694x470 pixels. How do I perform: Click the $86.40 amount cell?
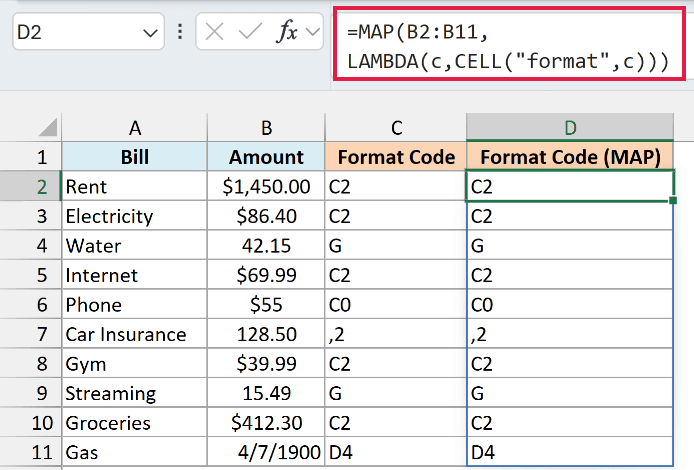tap(266, 216)
